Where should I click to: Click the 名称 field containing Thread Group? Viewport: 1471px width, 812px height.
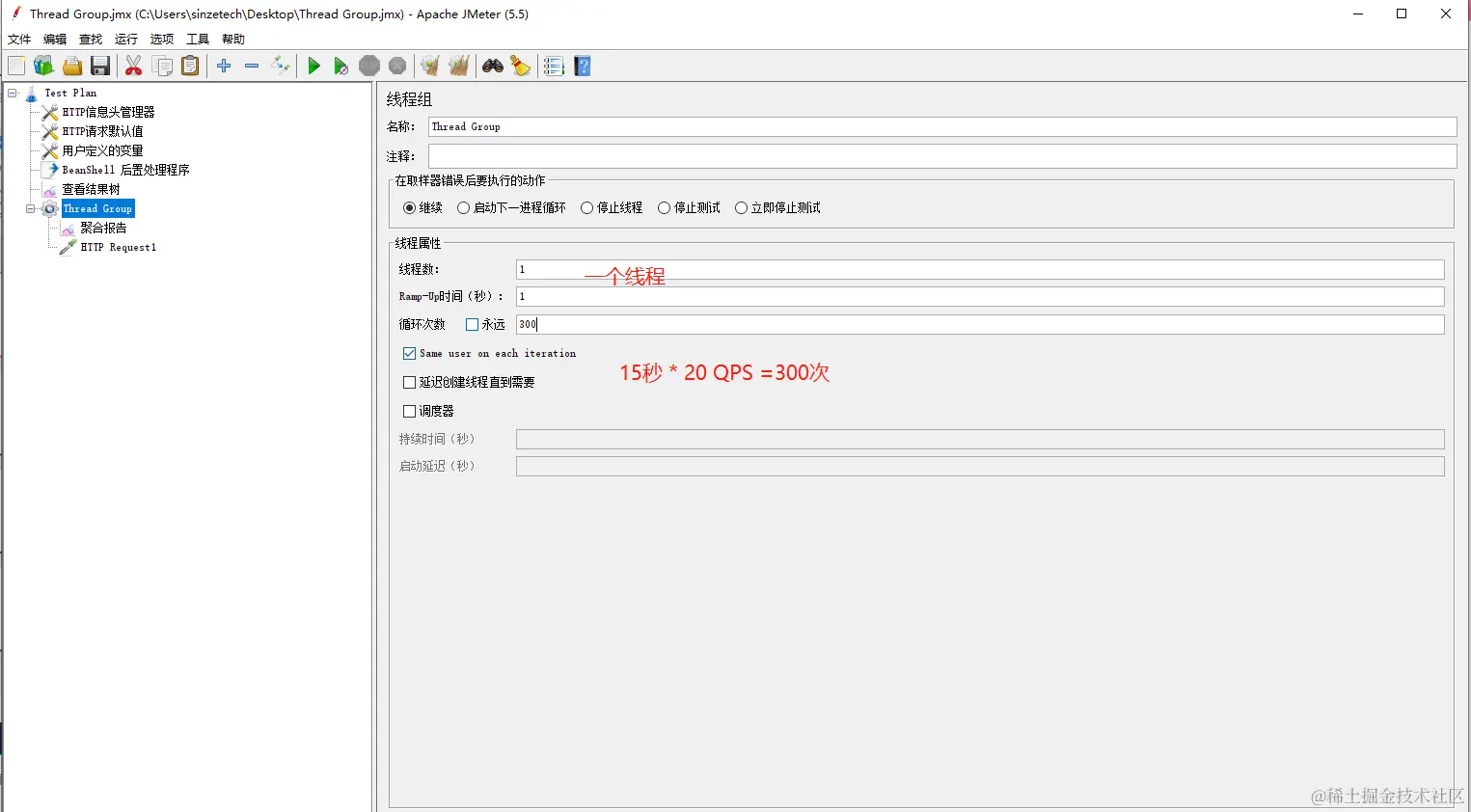942,127
